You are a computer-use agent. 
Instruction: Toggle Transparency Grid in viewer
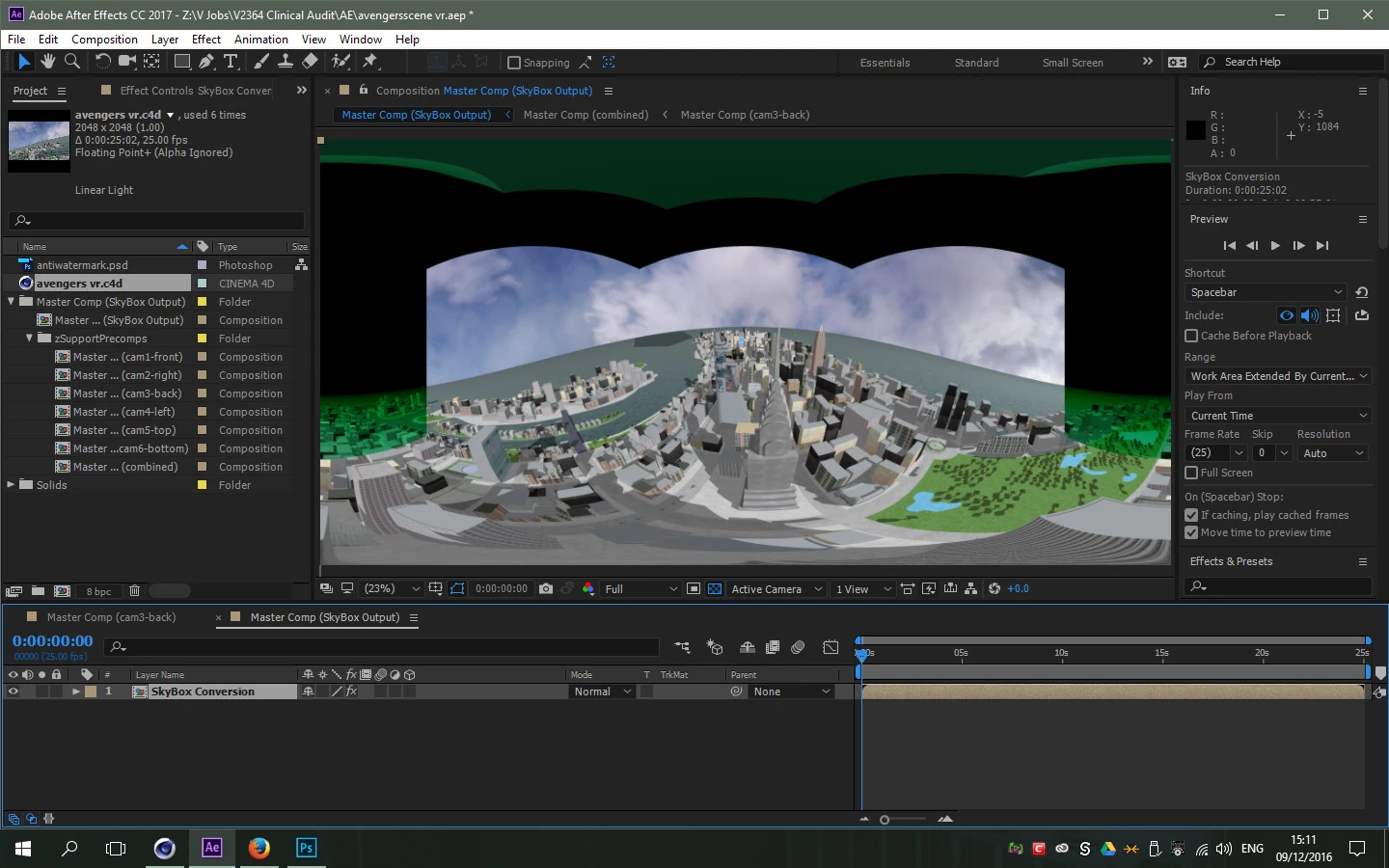coord(715,588)
